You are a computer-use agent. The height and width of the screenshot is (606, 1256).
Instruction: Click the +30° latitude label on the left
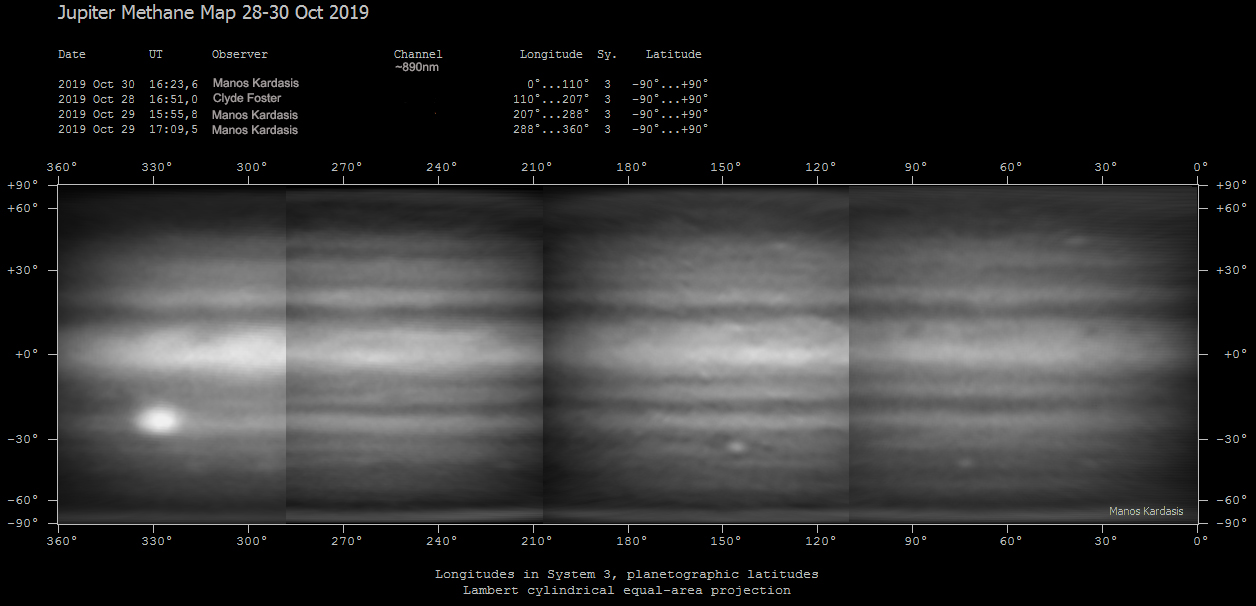click(x=22, y=270)
